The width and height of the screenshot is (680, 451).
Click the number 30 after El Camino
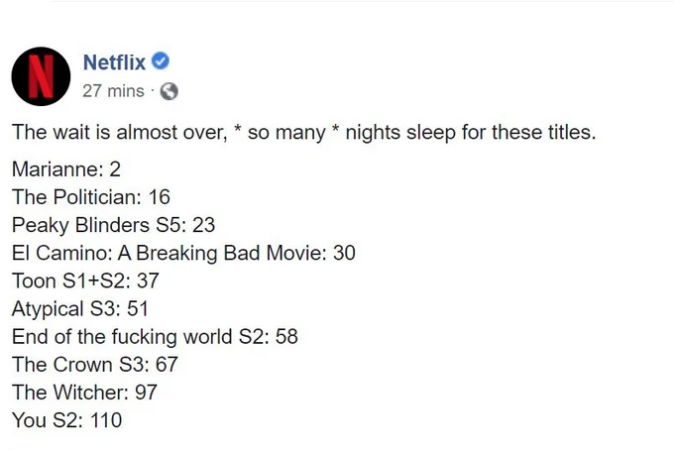pos(344,253)
